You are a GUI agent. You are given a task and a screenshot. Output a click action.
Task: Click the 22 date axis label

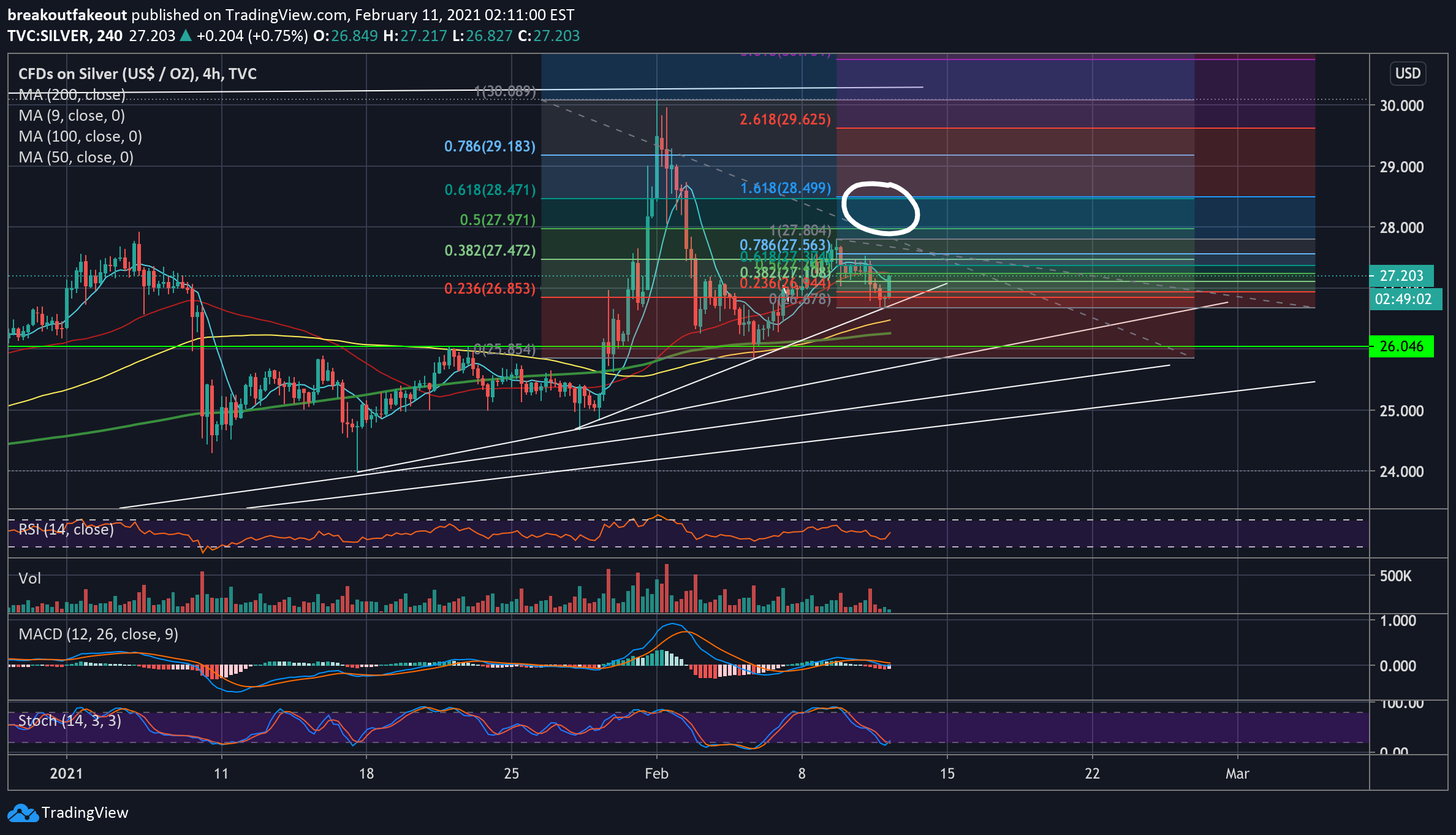pyautogui.click(x=1092, y=774)
